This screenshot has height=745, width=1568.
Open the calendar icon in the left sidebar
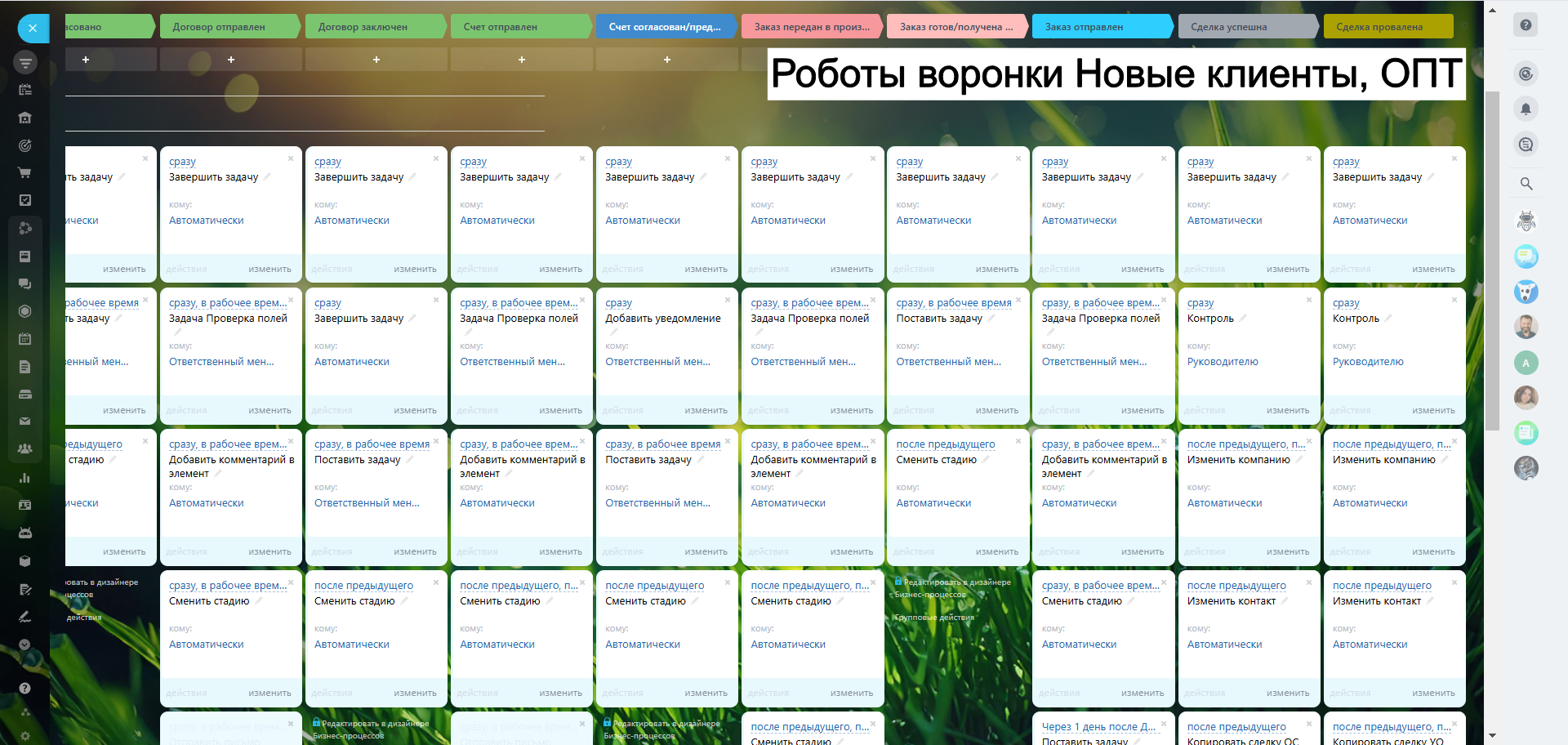click(x=24, y=338)
